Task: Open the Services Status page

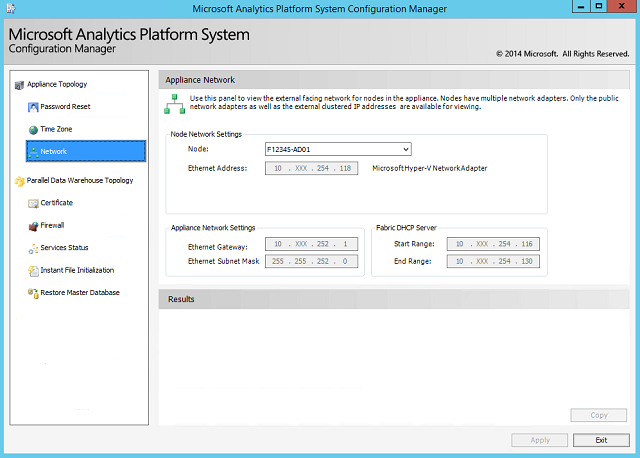Action: point(64,247)
